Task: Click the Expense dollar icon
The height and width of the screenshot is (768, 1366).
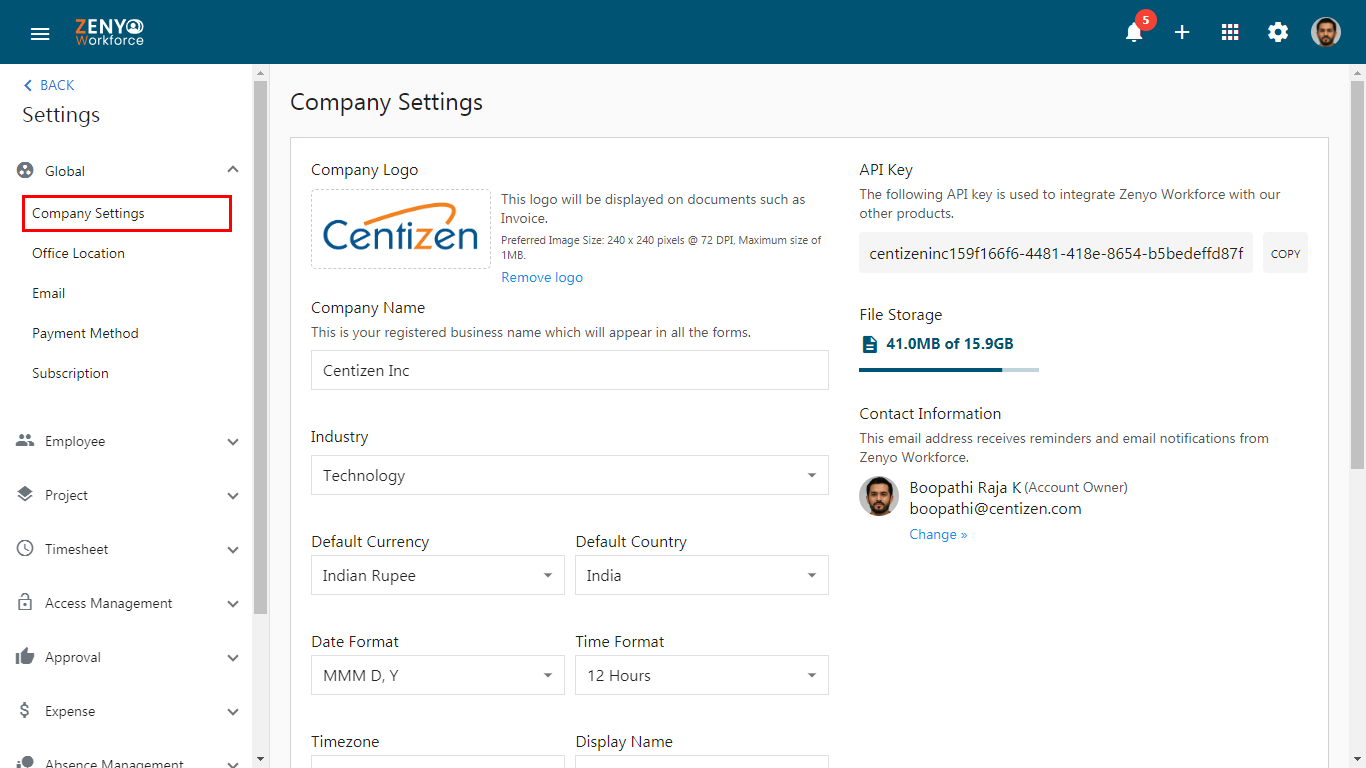Action: coord(25,711)
